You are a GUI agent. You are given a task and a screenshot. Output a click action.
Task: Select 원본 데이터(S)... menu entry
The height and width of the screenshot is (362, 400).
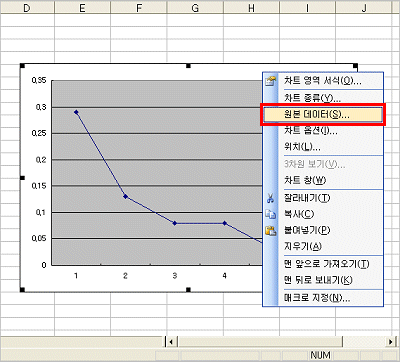(x=323, y=114)
